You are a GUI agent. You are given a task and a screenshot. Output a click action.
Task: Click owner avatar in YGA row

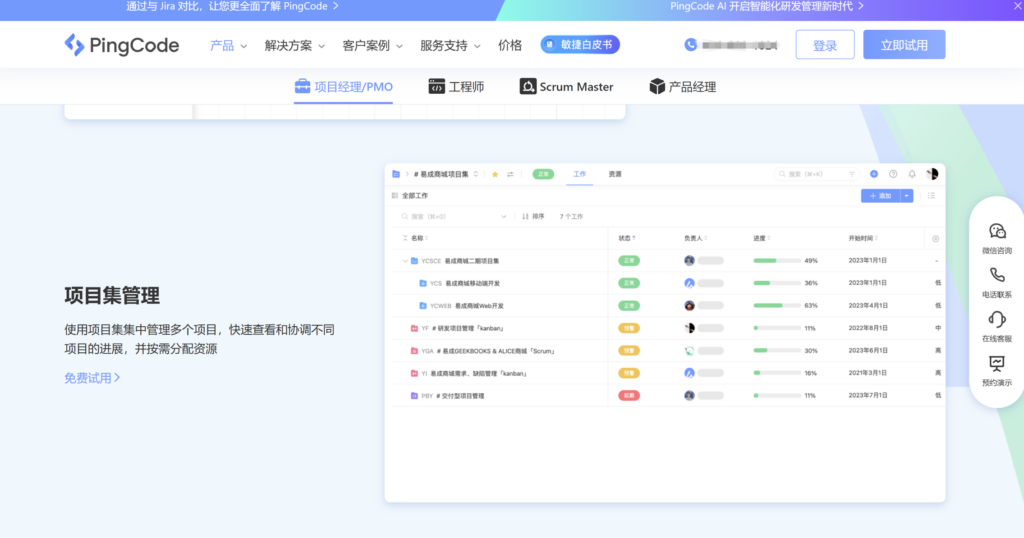pyautogui.click(x=689, y=351)
